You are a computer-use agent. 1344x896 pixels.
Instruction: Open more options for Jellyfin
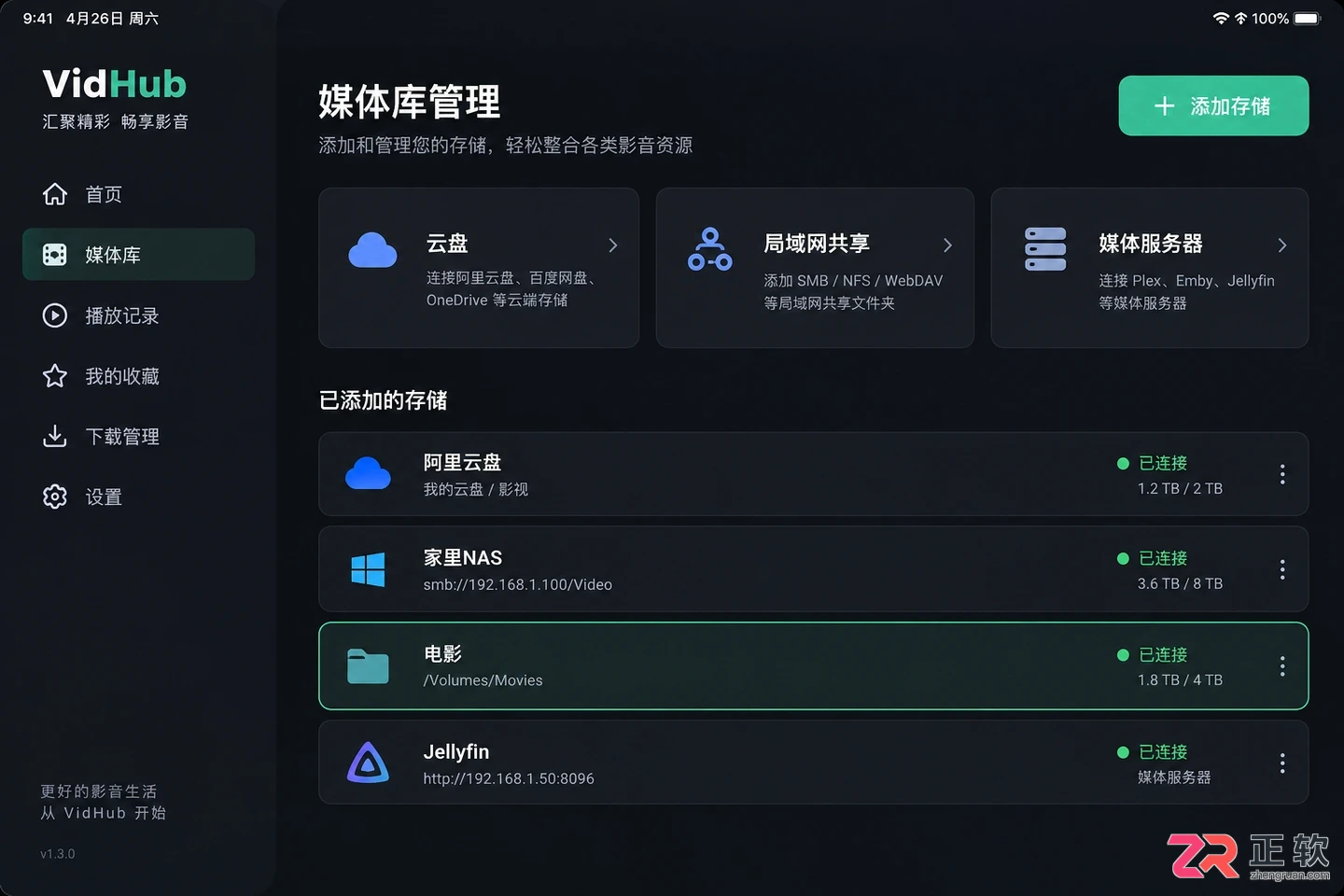click(x=1282, y=763)
